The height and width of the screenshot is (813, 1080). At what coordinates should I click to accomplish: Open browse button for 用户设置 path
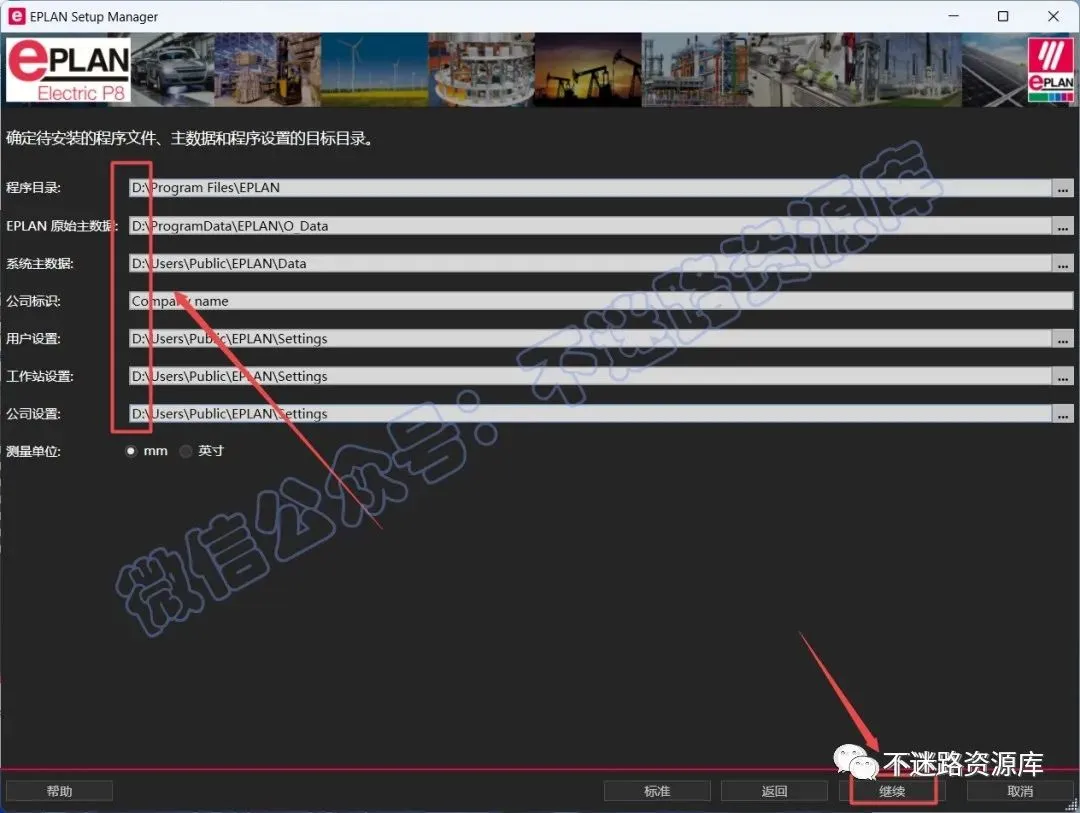coord(1063,338)
